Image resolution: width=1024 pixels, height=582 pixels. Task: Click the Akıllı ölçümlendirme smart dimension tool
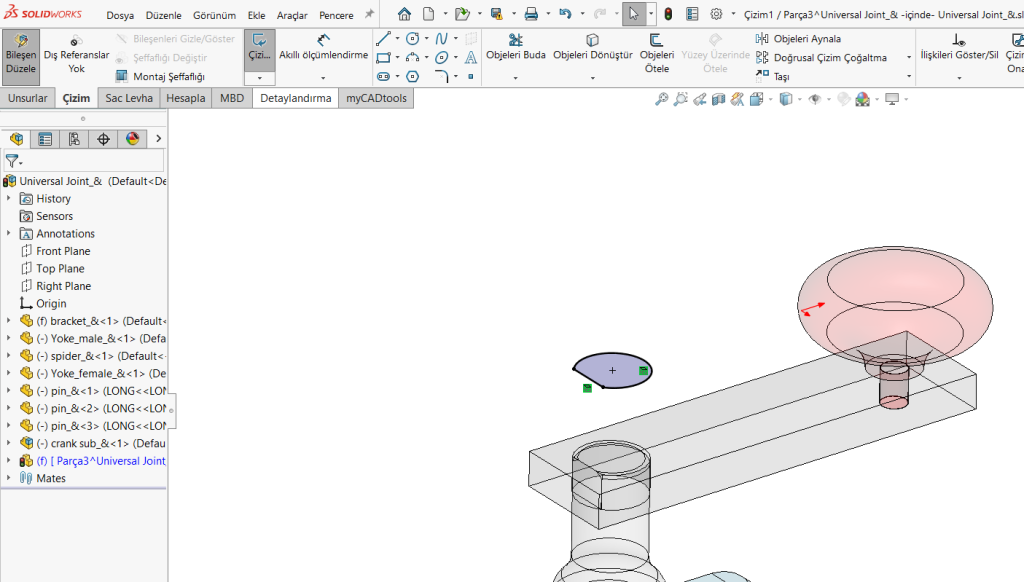tap(323, 54)
